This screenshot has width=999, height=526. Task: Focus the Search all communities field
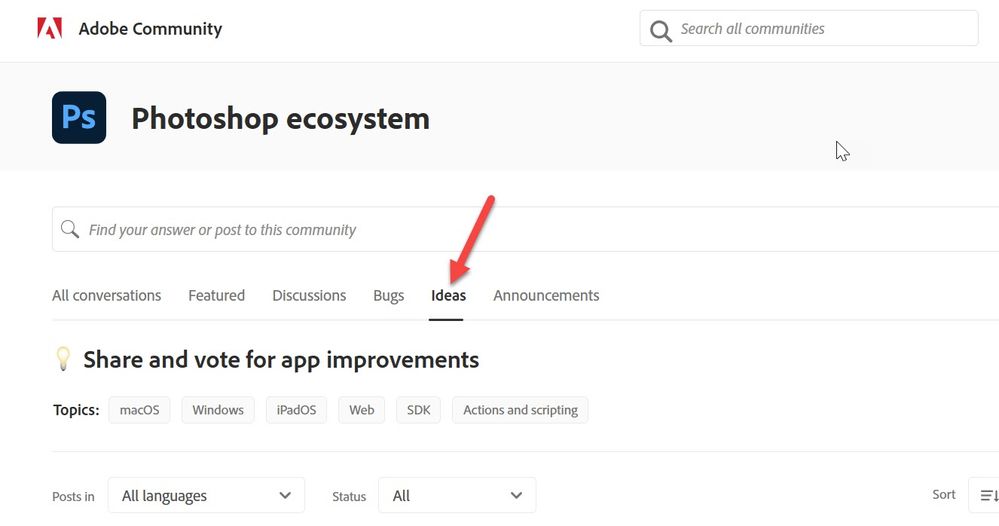pos(820,29)
